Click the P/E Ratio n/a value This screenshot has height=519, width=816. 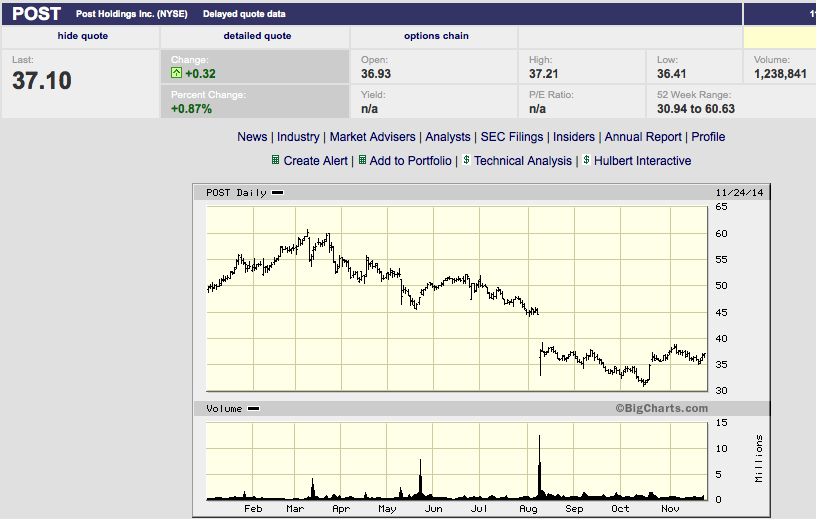(x=538, y=109)
